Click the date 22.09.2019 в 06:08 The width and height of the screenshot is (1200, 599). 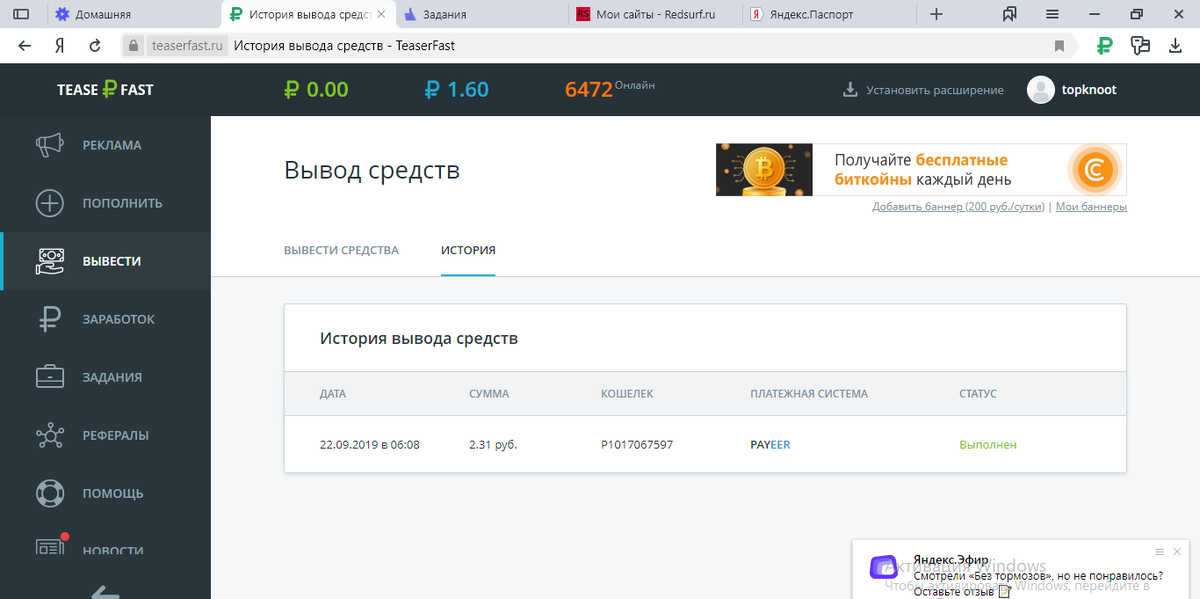pos(370,445)
